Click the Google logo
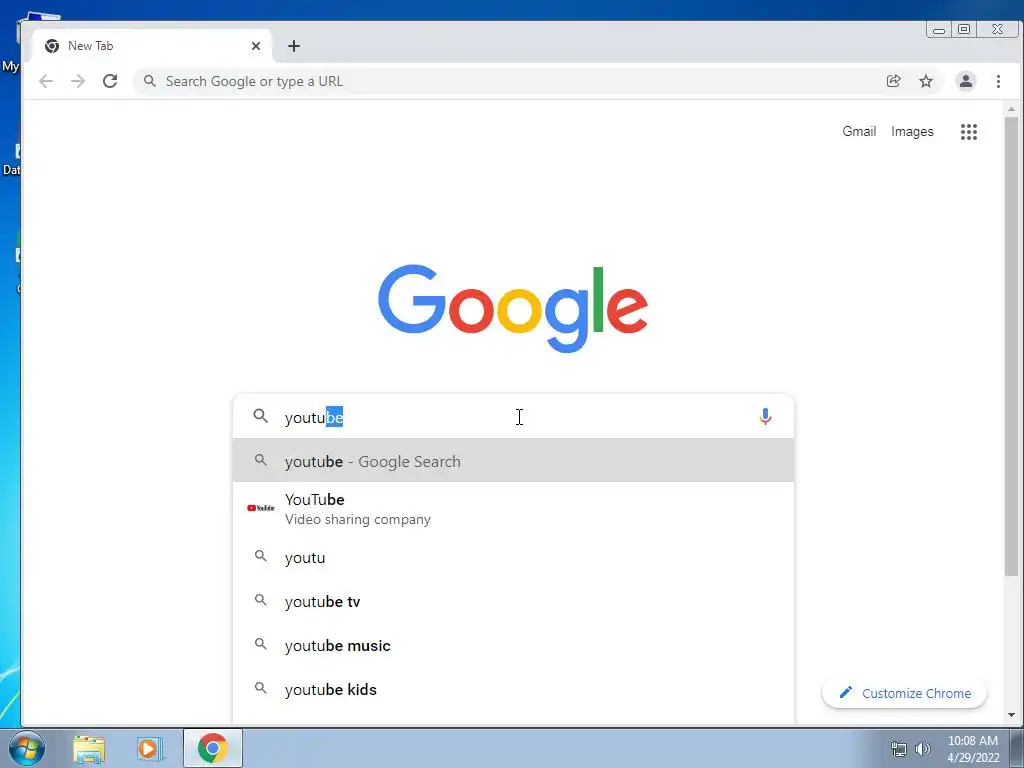 click(x=513, y=308)
